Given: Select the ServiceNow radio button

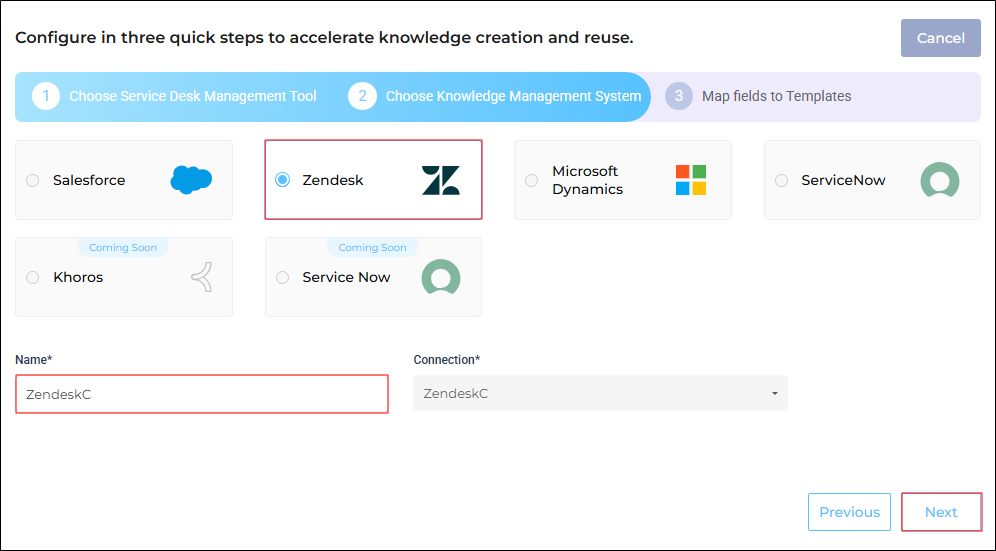Looking at the screenshot, I should (x=781, y=180).
